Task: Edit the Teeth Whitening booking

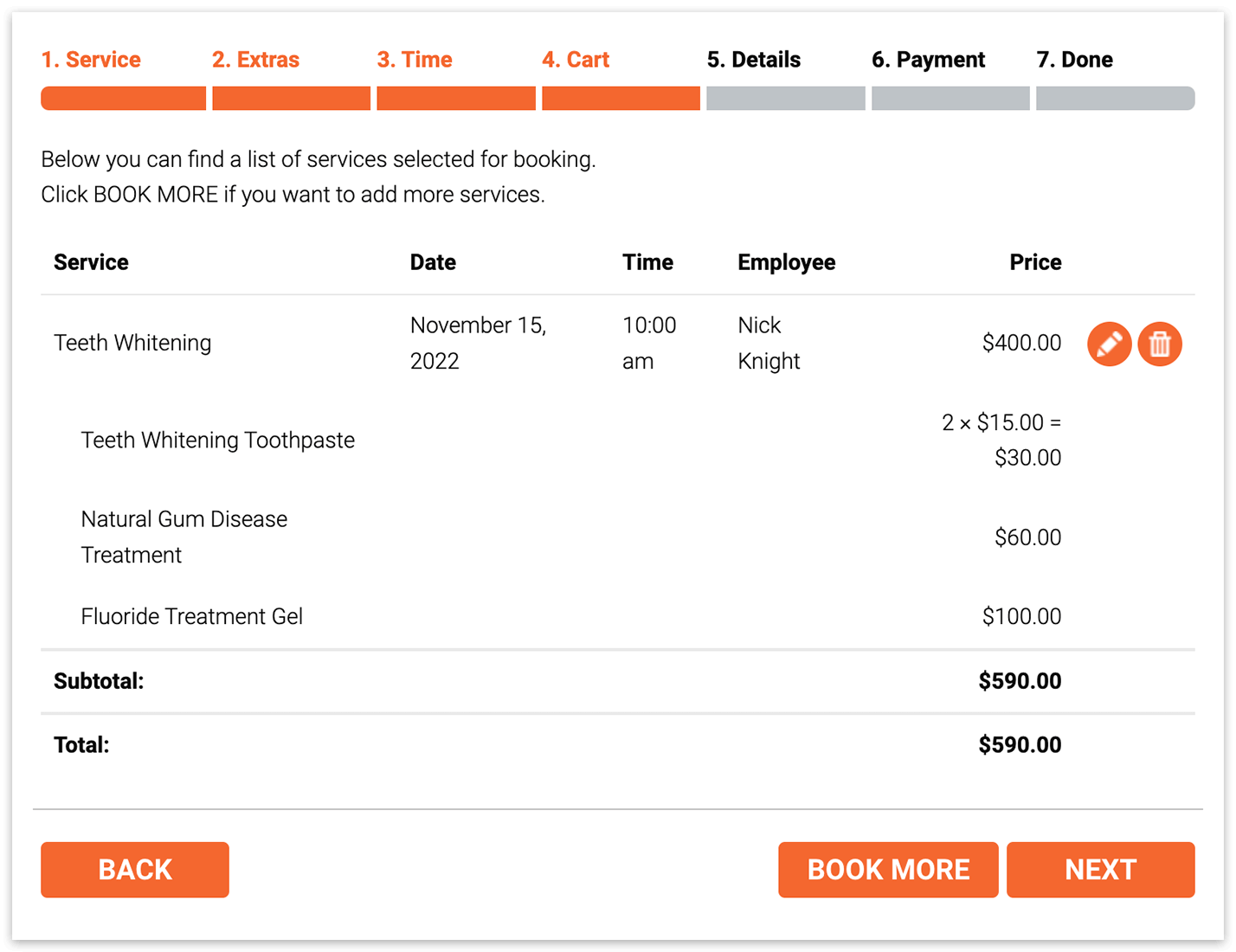Action: tap(1109, 344)
